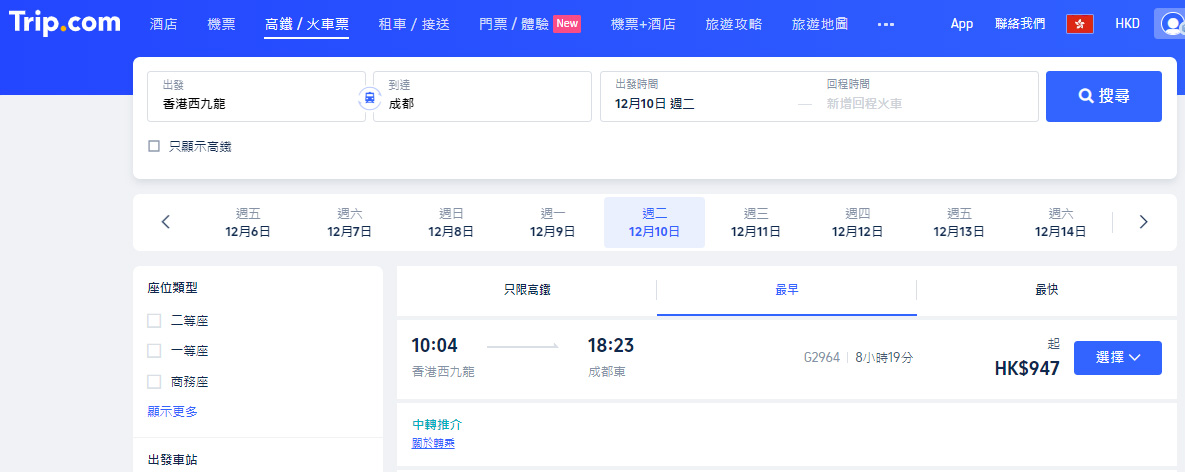Expand seat types with 顯示更多
This screenshot has width=1185, height=472.
click(172, 412)
